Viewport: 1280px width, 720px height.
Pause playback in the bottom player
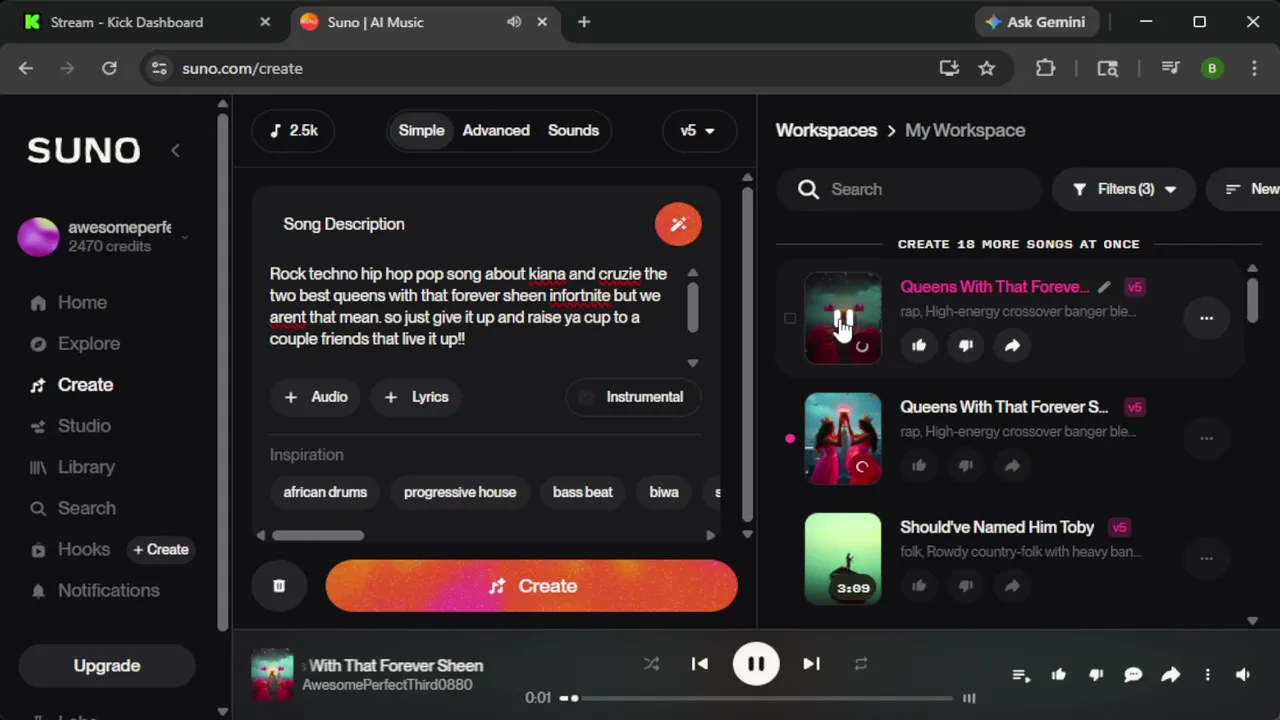click(756, 663)
